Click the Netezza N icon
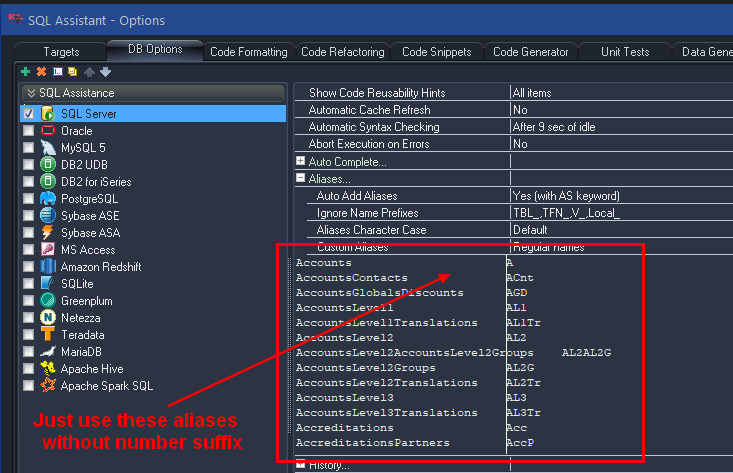This screenshot has height=473, width=733. 48,317
